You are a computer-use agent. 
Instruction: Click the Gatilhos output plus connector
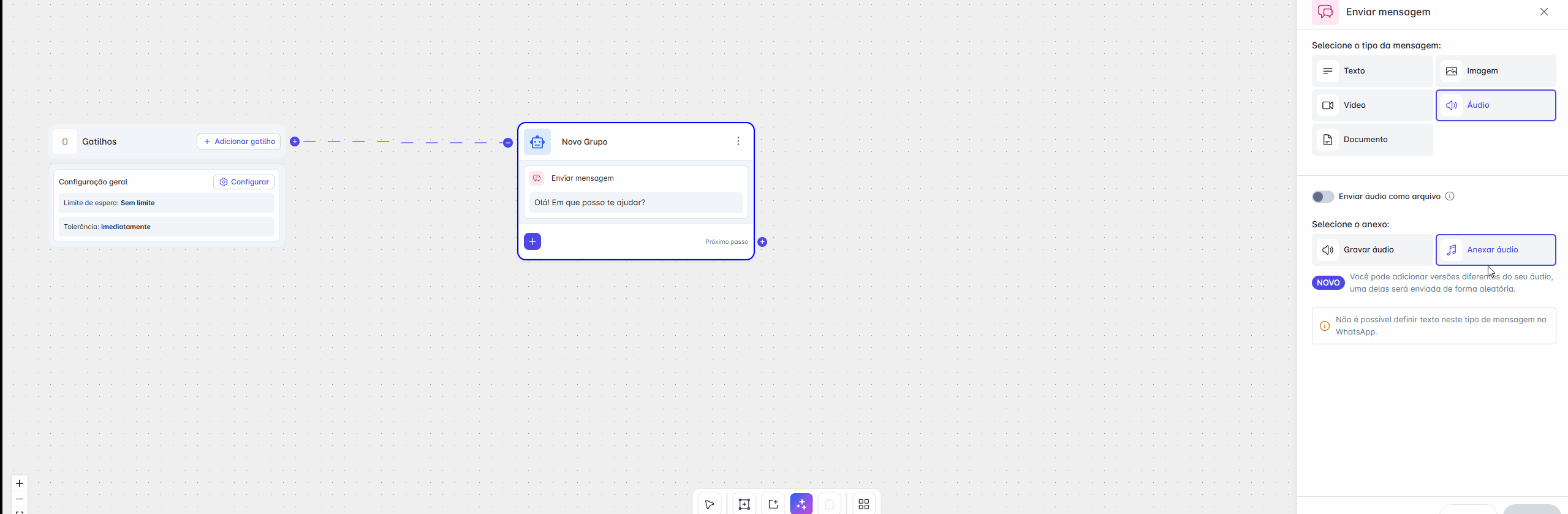pos(295,142)
